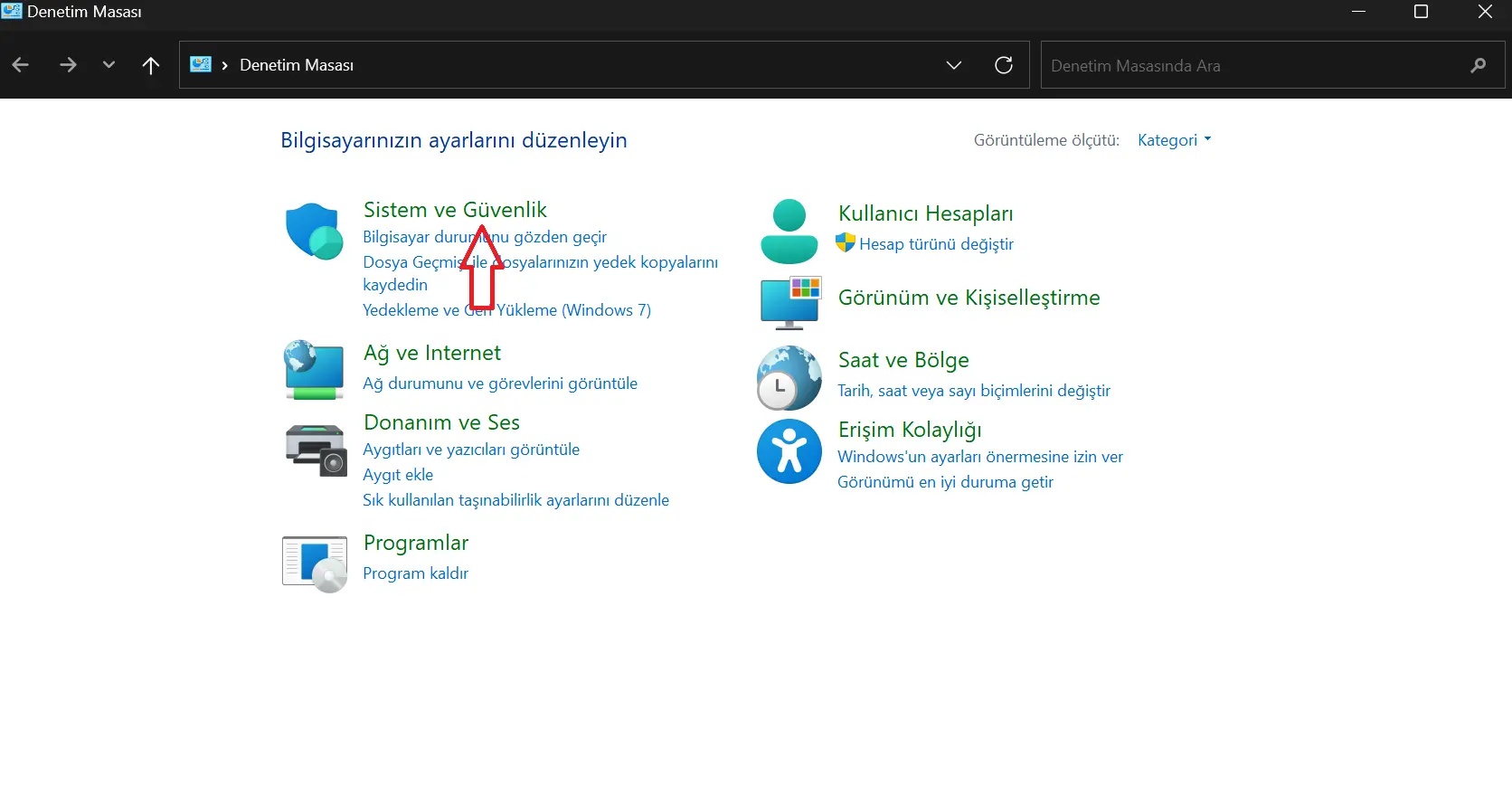1512x786 pixels.
Task: Open the Programlar category
Action: coord(416,543)
